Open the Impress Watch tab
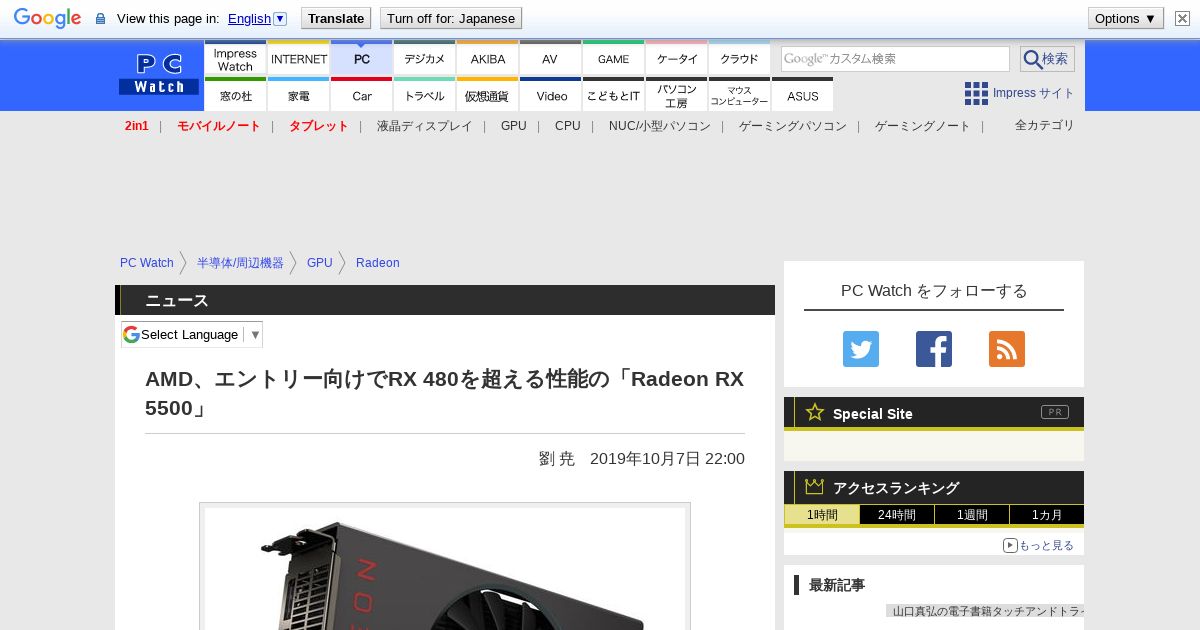 tap(235, 59)
